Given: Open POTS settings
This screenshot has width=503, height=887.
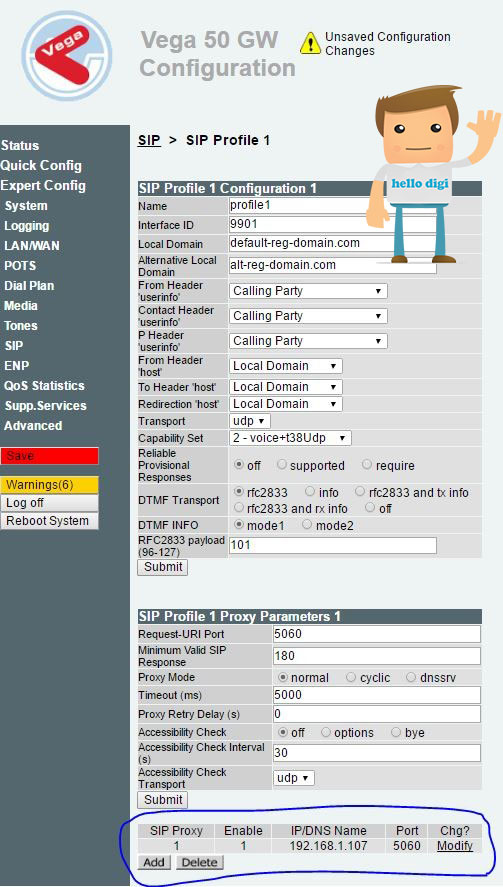Looking at the screenshot, I should (20, 265).
